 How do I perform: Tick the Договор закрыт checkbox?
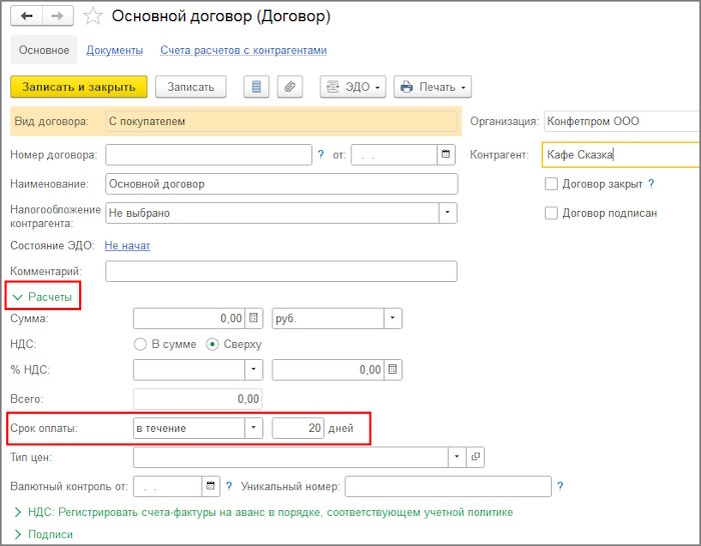[x=551, y=184]
